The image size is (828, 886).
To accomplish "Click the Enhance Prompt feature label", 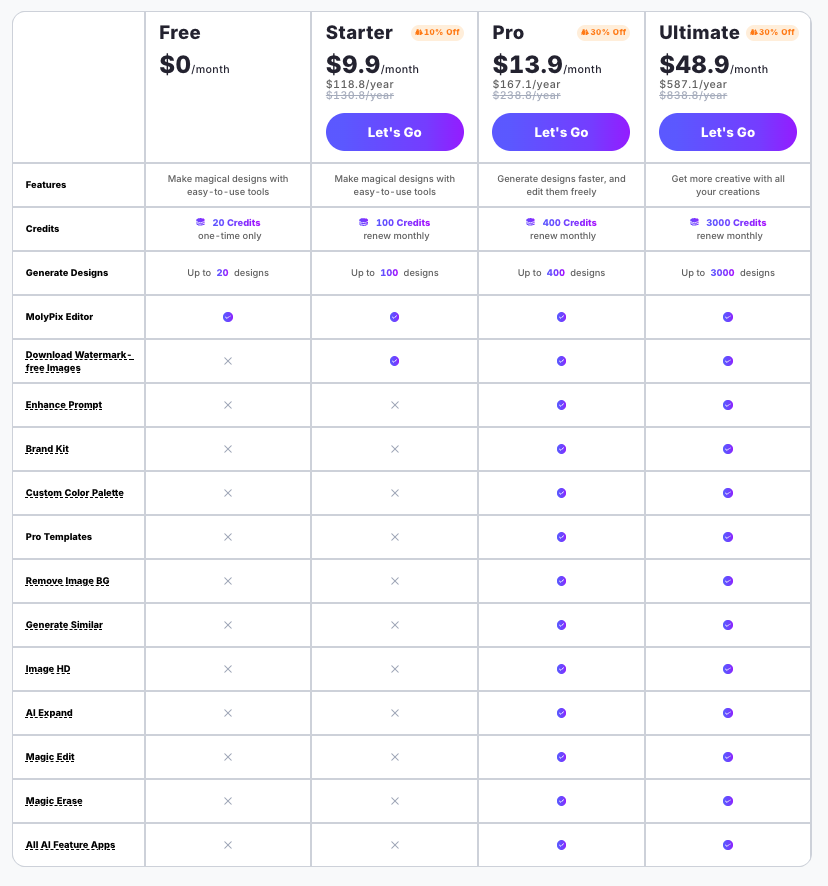I will (x=64, y=405).
